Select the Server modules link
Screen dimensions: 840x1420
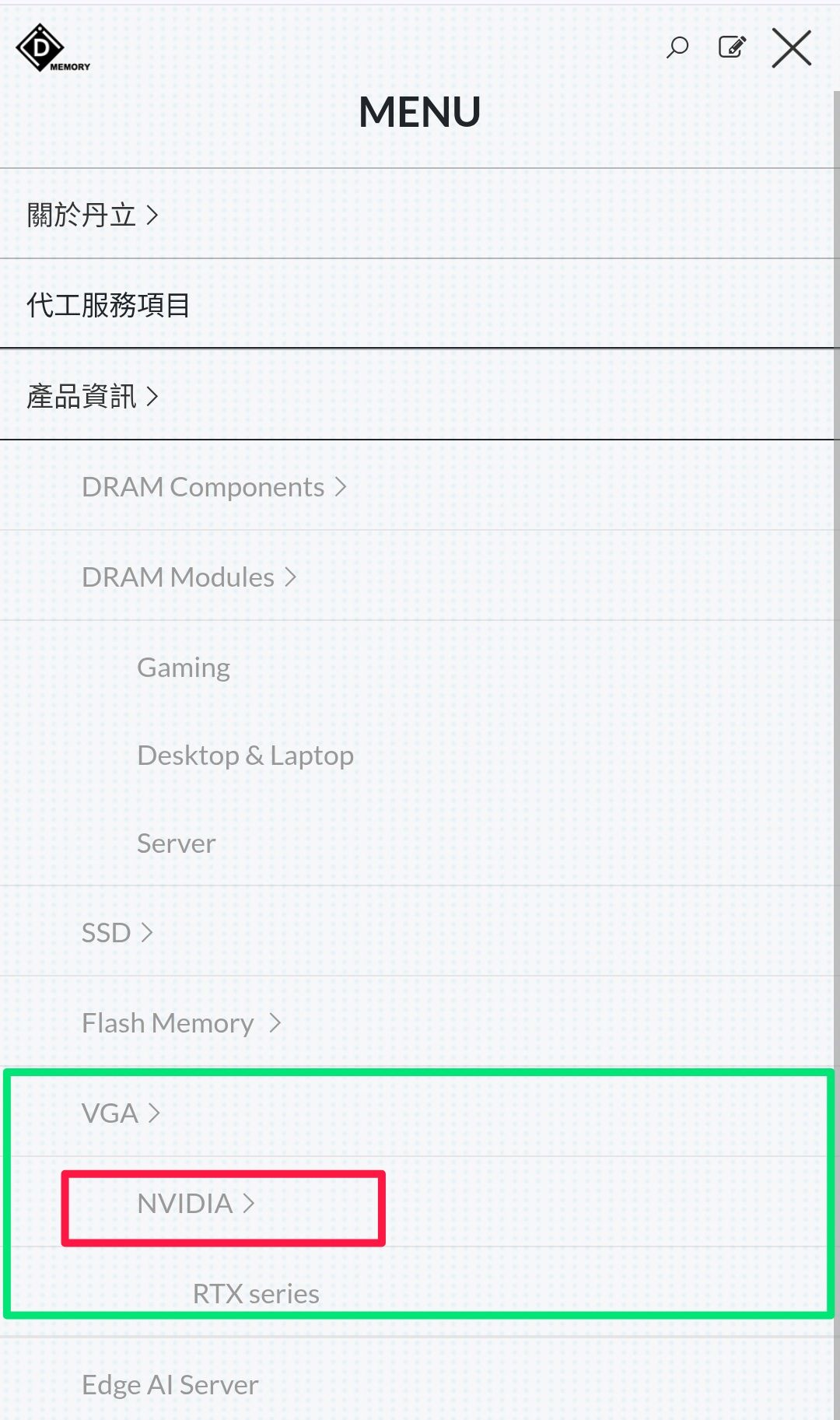coord(177,843)
